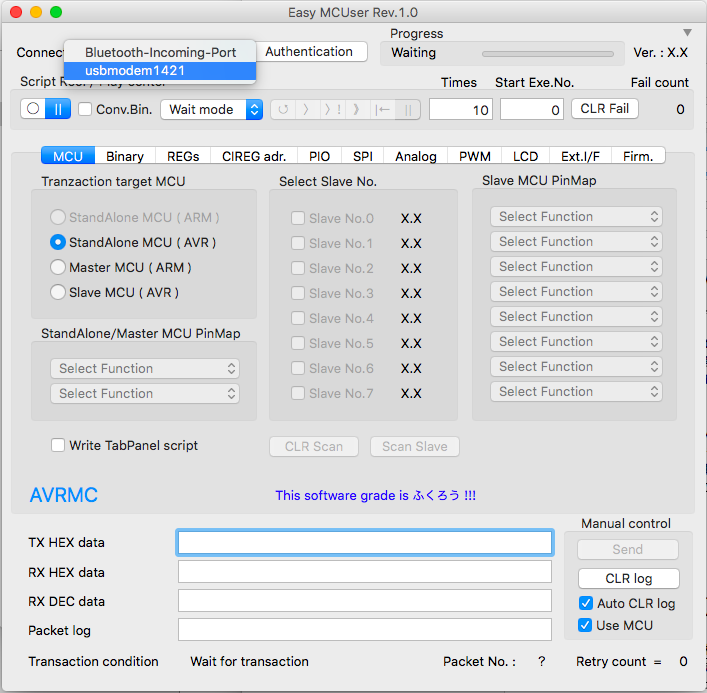The height and width of the screenshot is (693, 707).
Task: Focus the TX HEX data field
Action: pos(365,542)
